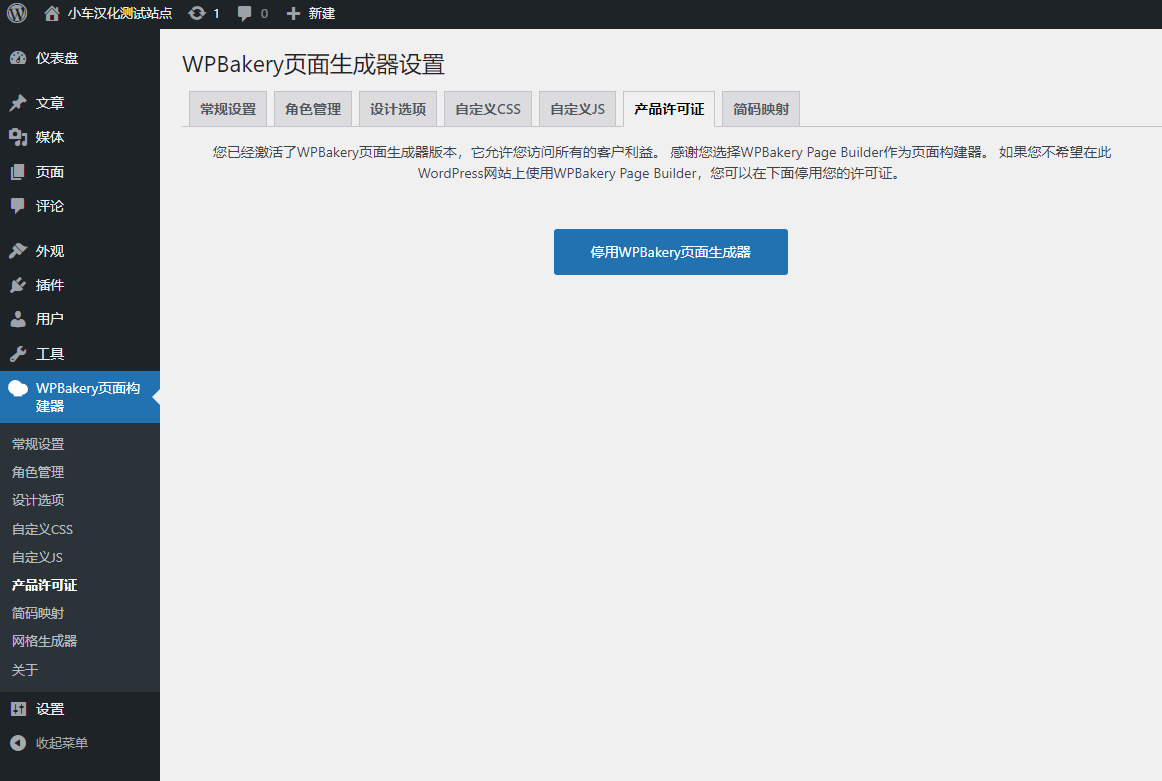Open 角色管理 in sidebar submenu
This screenshot has width=1162, height=781.
38,472
